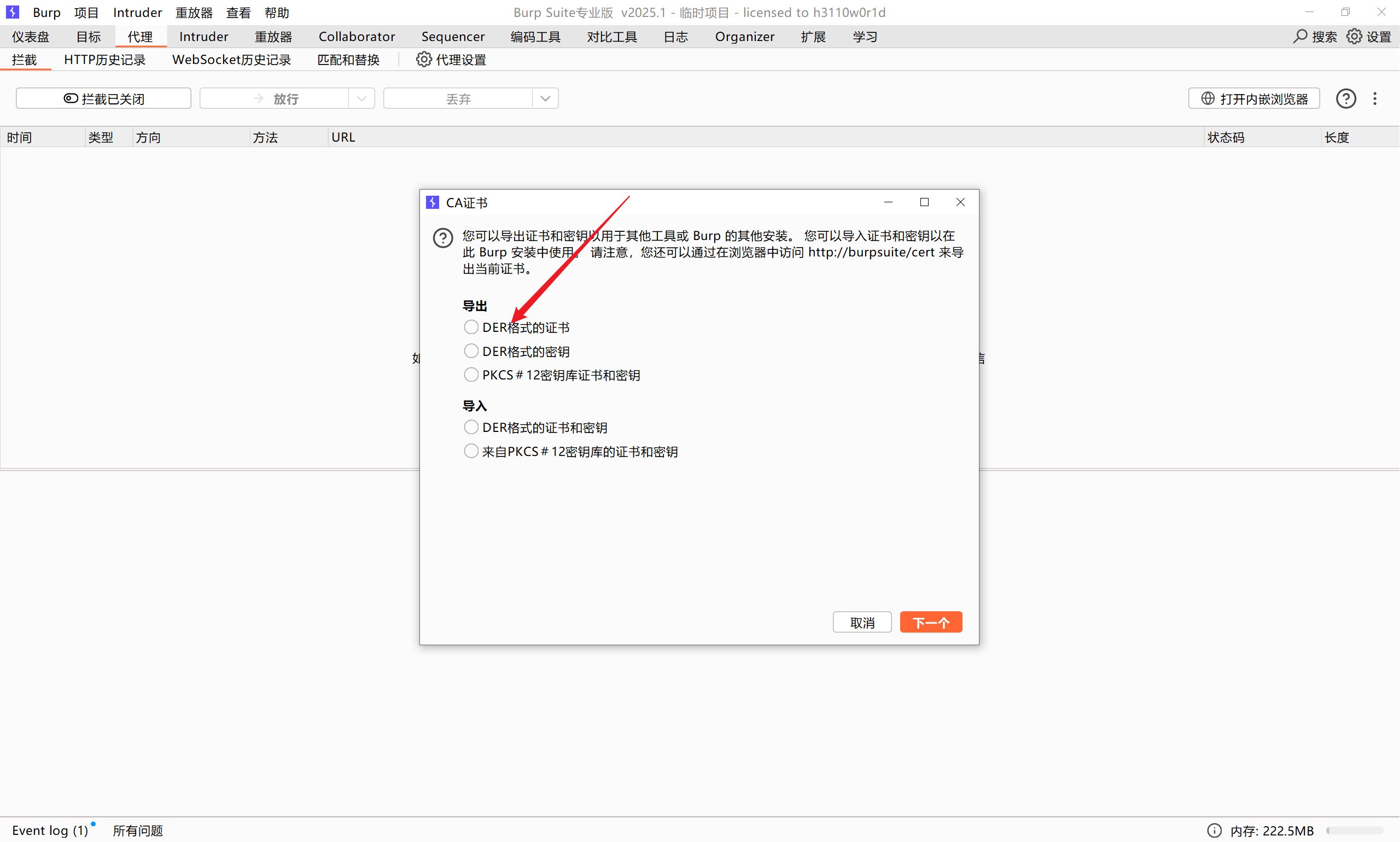The height and width of the screenshot is (842, 1400).
Task: Choose 来自PKCS#12密钥库的证书和密钥 import option
Action: coord(471,451)
